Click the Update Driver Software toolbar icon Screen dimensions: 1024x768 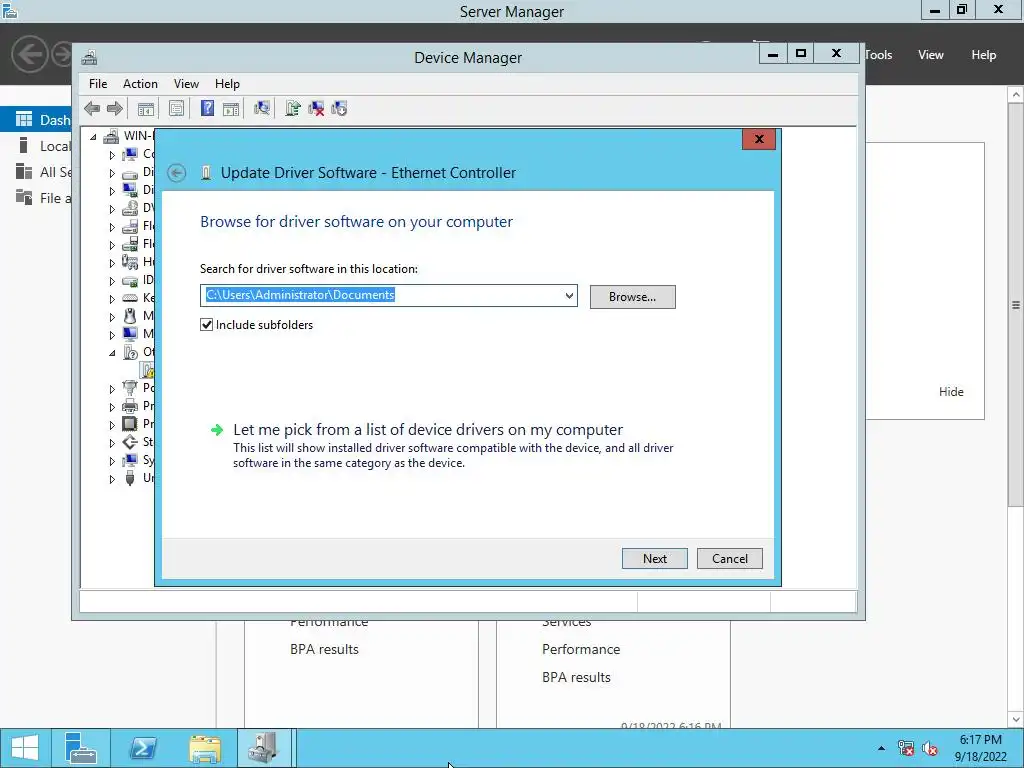tap(293, 108)
